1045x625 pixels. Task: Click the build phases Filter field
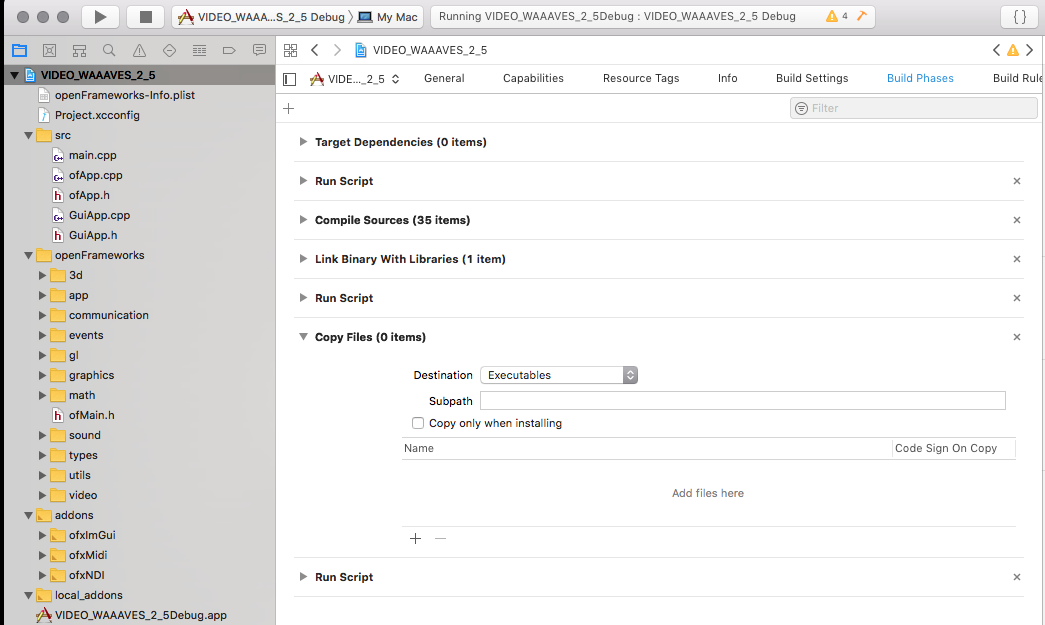pyautogui.click(x=914, y=108)
